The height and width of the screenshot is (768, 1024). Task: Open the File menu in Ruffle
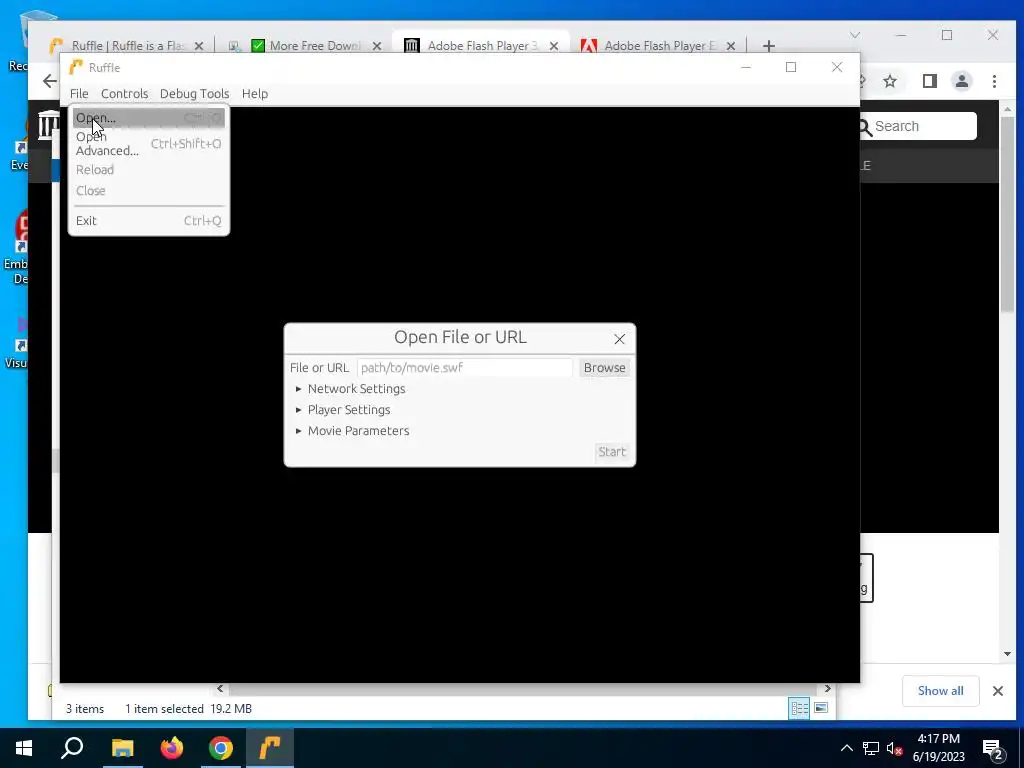[x=79, y=93]
